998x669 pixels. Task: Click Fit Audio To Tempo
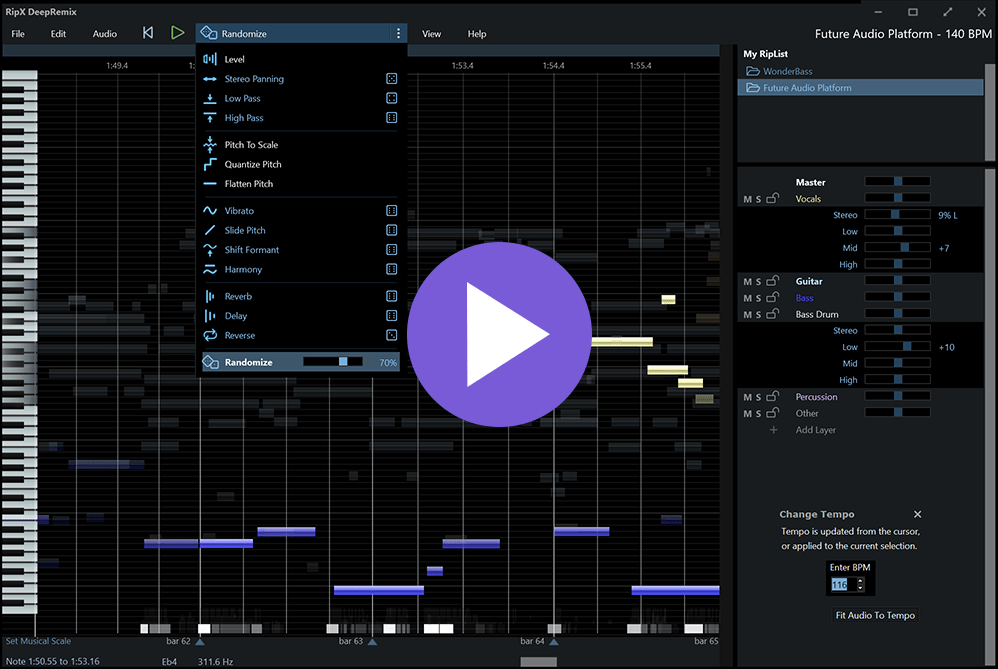coord(875,615)
